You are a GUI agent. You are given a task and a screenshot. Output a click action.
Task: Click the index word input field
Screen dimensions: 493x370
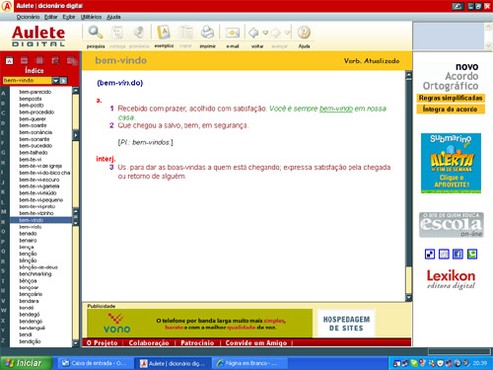pyautogui.click(x=27, y=80)
